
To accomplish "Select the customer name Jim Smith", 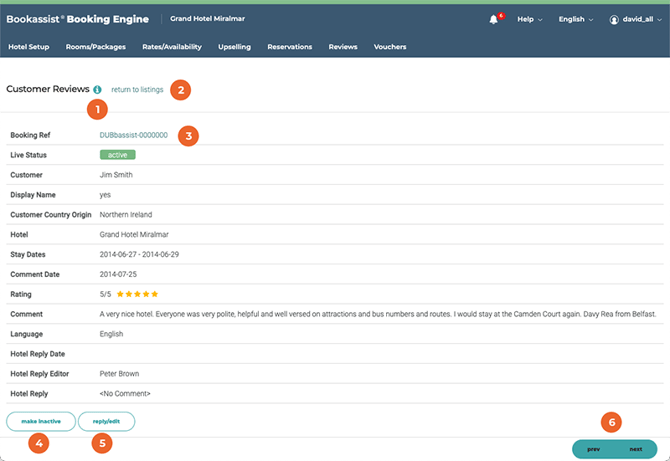I will click(116, 175).
